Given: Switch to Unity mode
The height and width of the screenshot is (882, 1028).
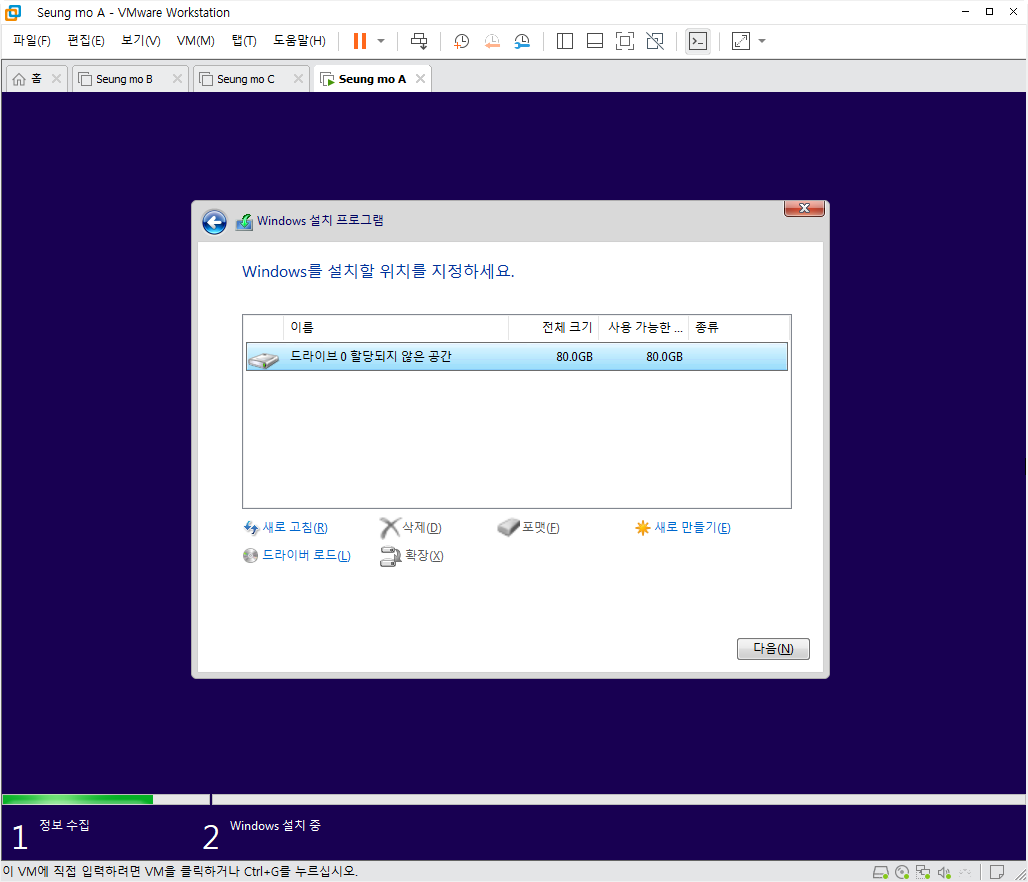Looking at the screenshot, I should [x=655, y=41].
